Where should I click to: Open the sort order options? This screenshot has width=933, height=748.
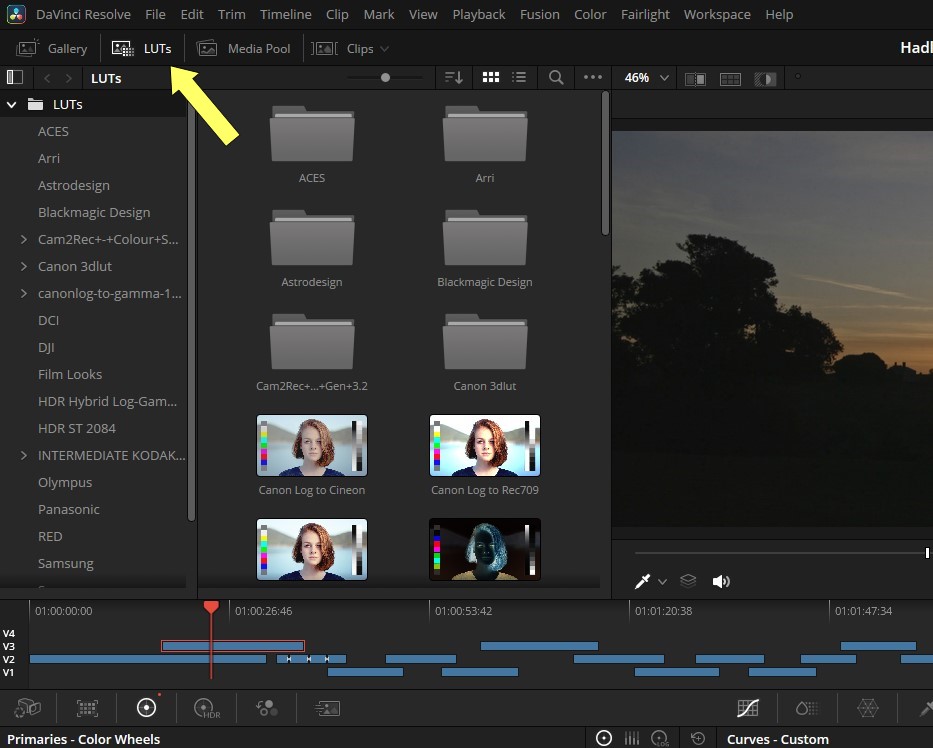pyautogui.click(x=454, y=77)
